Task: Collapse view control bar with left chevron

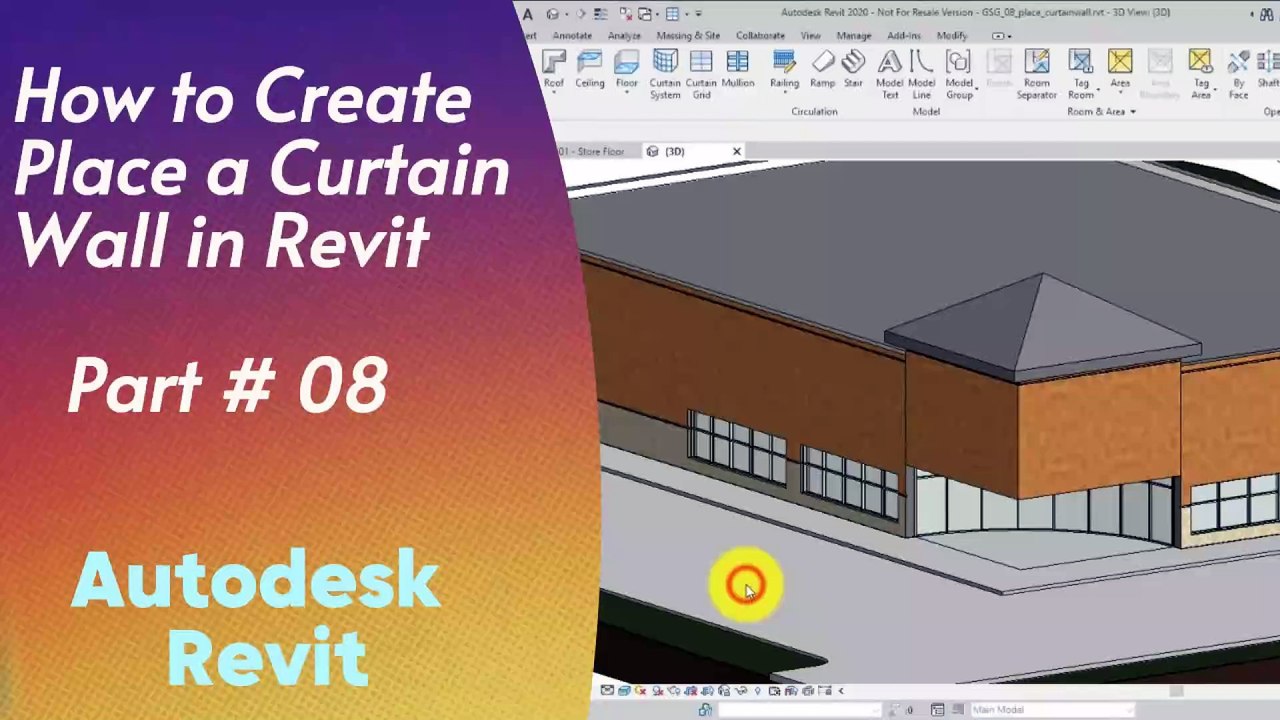Action: 841,691
